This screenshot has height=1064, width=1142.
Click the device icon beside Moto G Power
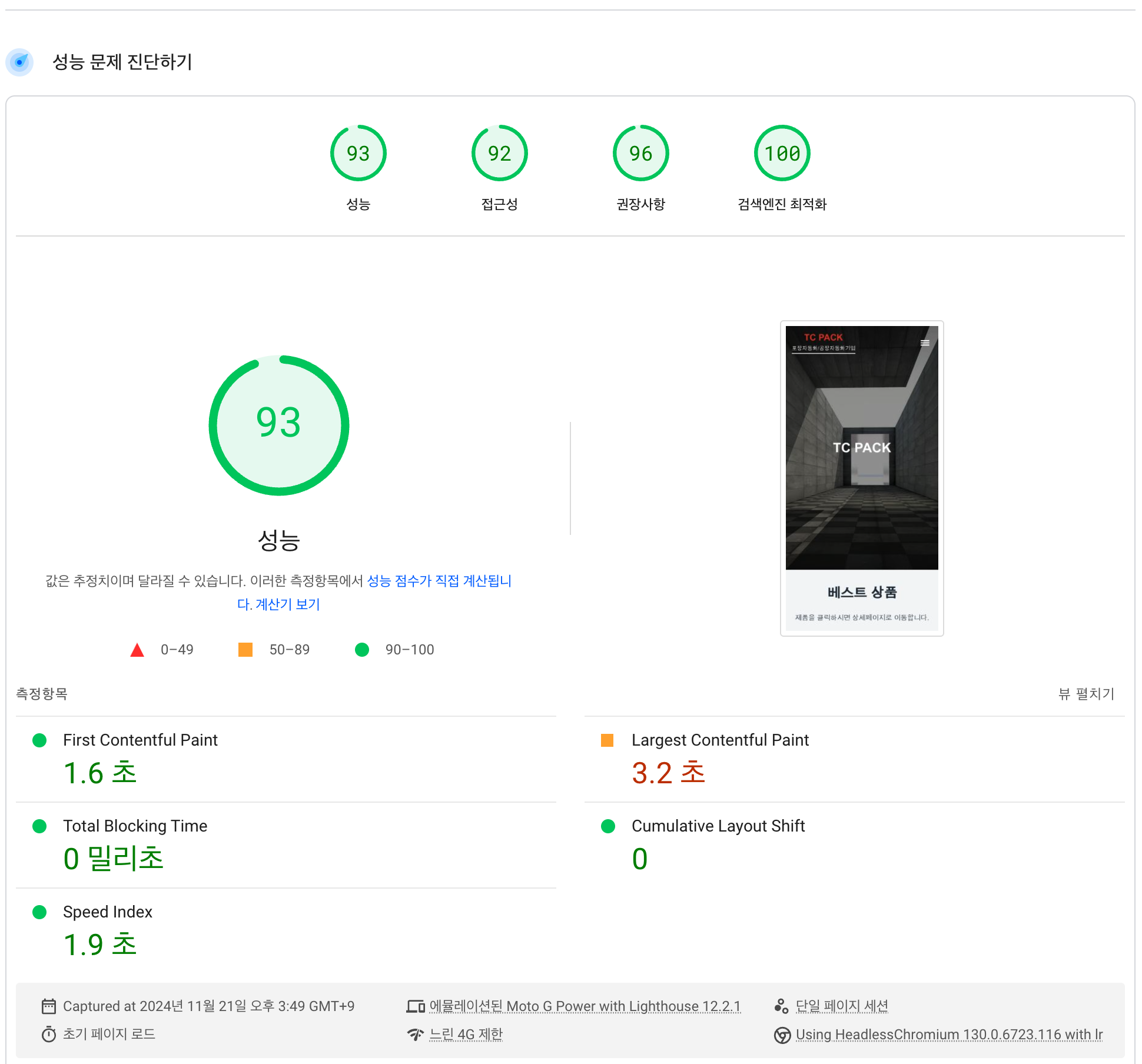click(416, 1006)
